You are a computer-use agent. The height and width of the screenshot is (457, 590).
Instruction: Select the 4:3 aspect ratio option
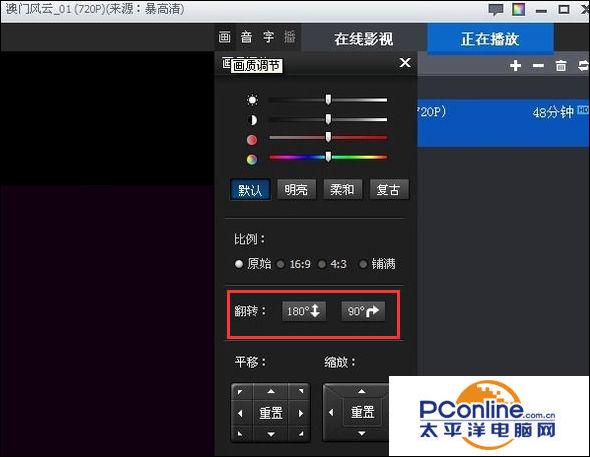point(332,264)
